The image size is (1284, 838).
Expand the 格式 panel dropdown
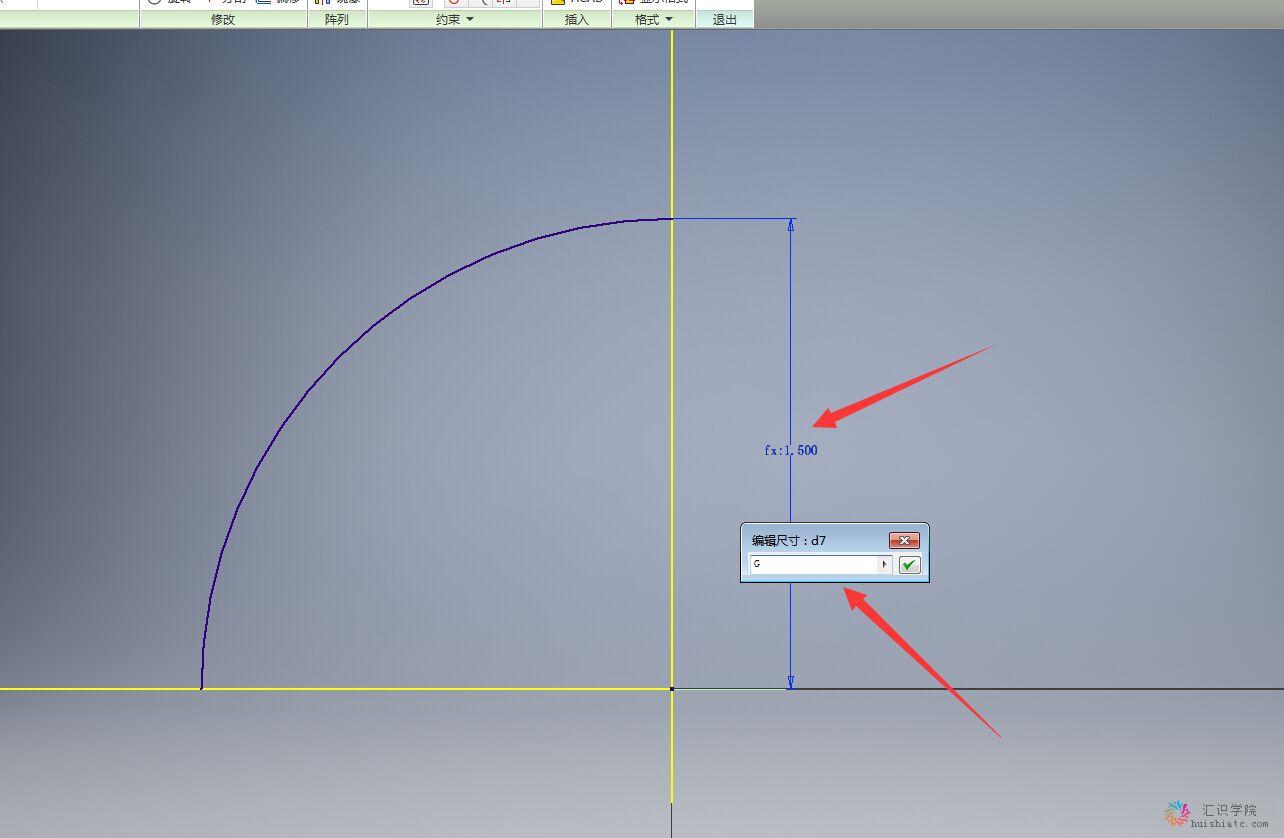(654, 19)
